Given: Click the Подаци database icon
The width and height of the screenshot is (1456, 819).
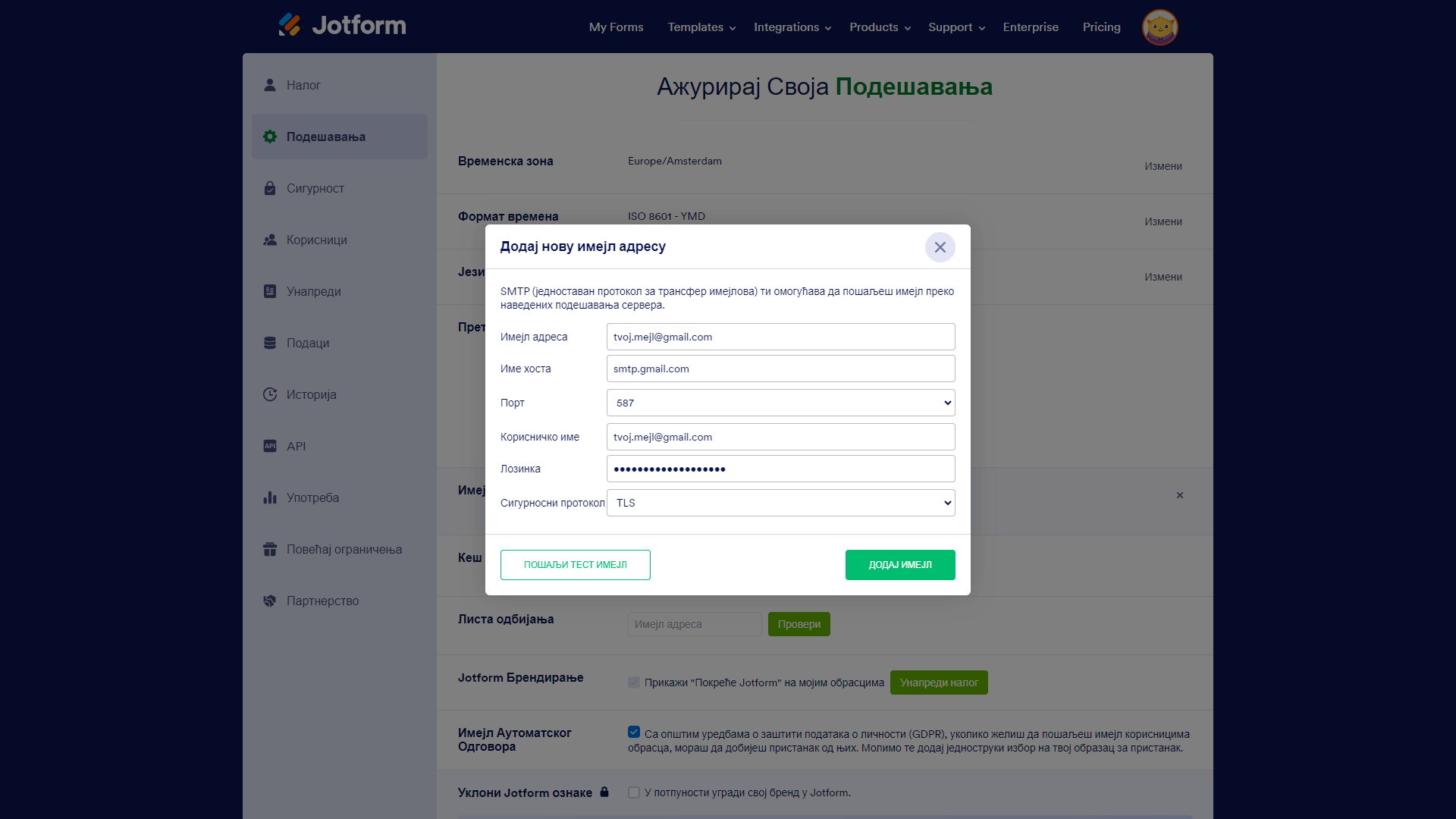Looking at the screenshot, I should (x=270, y=343).
